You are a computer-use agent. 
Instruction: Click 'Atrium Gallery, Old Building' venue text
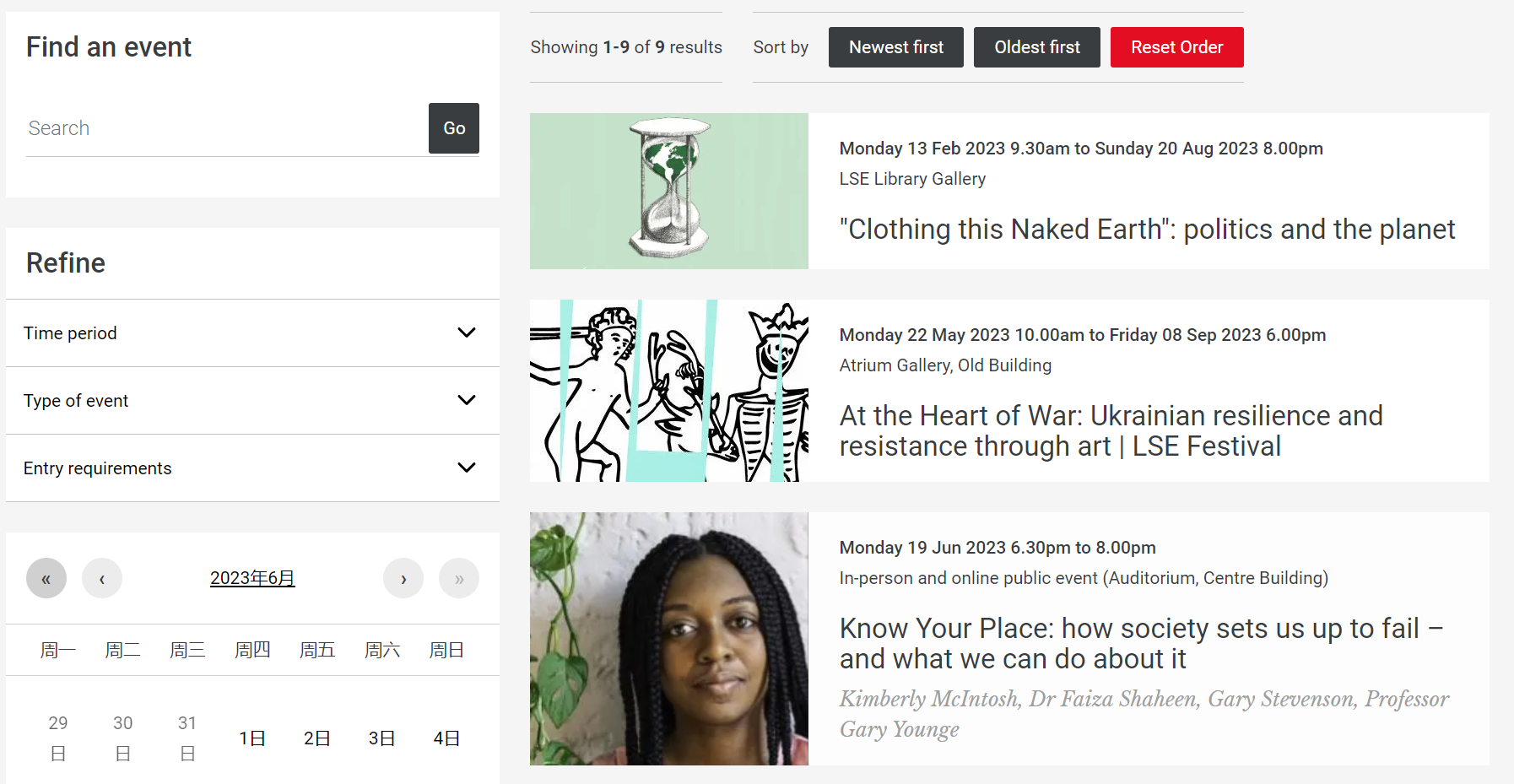click(x=945, y=365)
